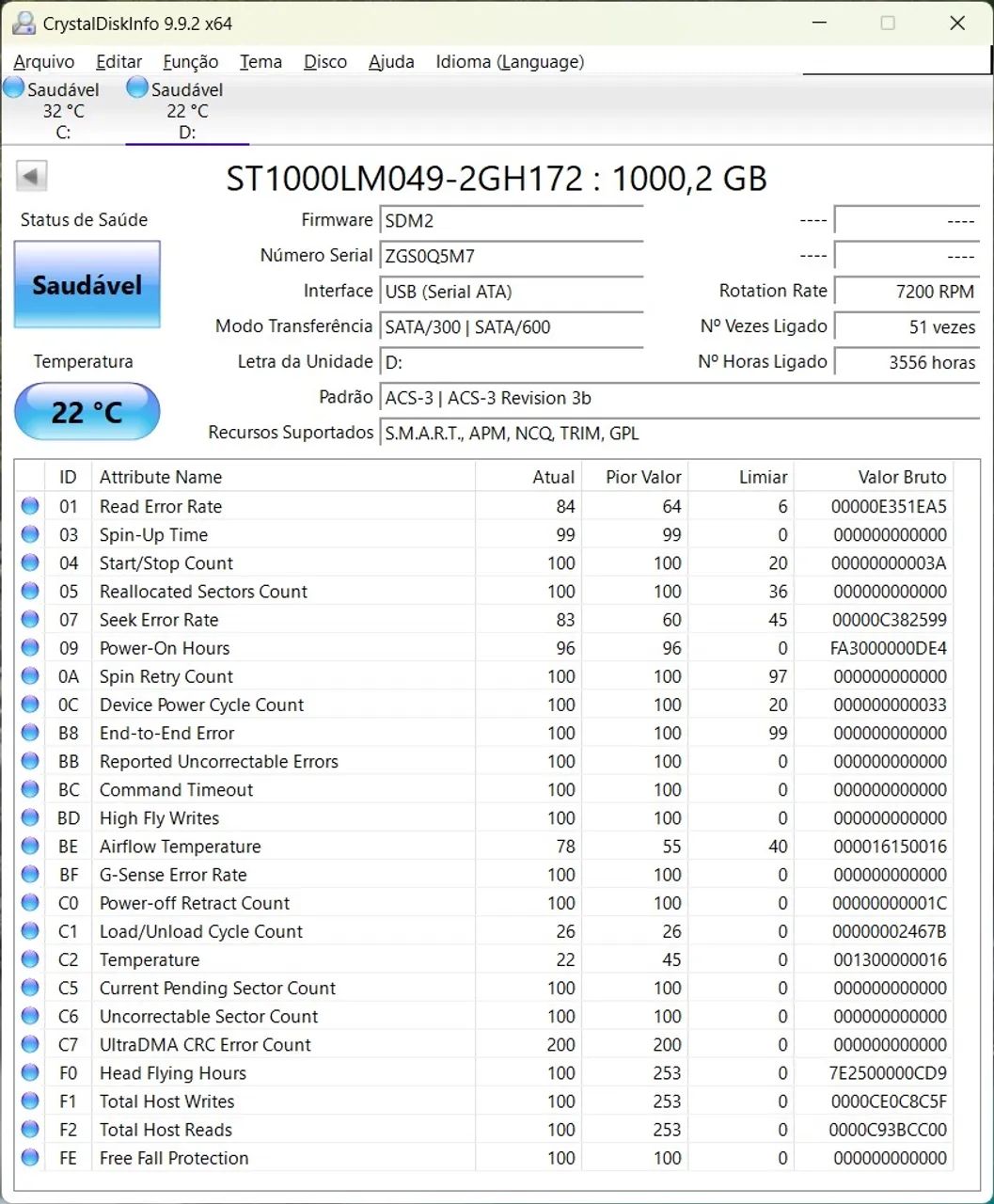Click the transfer mode field SATA/300 | SATA/600

(512, 327)
